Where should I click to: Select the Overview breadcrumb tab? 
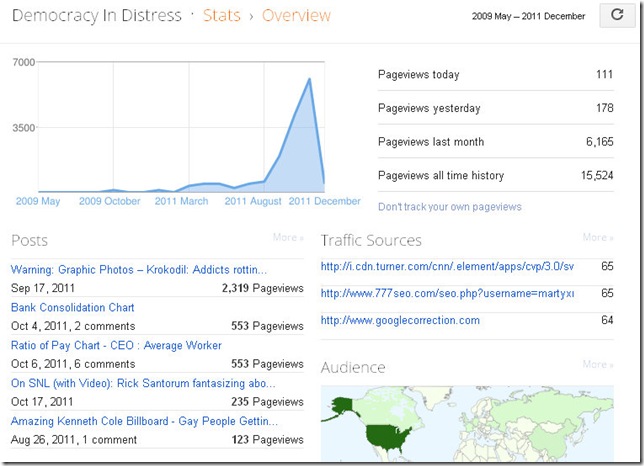click(296, 16)
